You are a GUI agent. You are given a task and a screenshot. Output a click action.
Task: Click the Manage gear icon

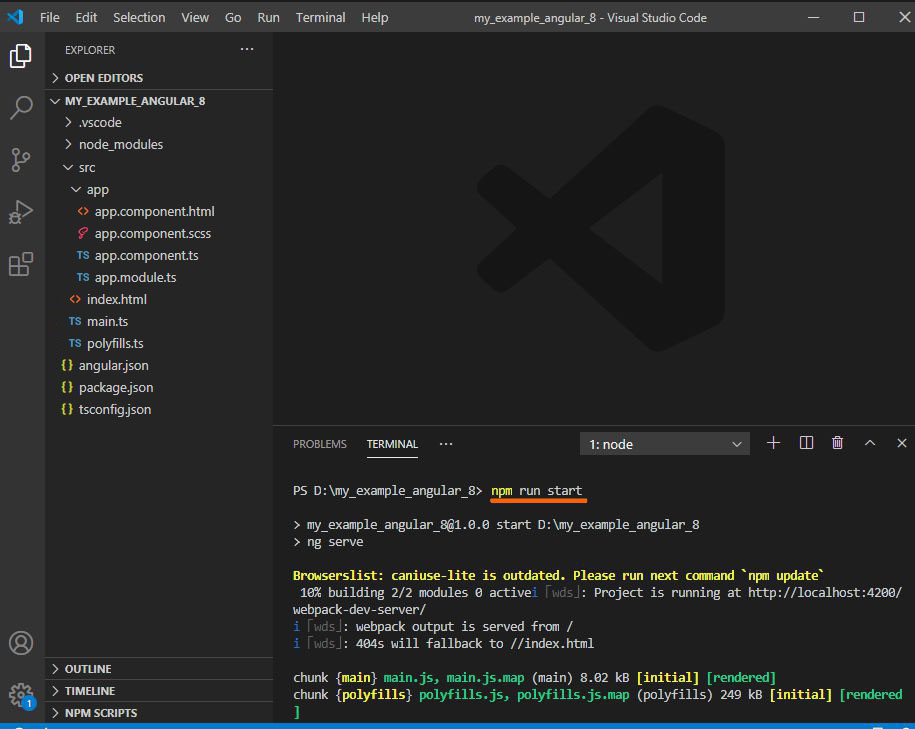coord(21,694)
